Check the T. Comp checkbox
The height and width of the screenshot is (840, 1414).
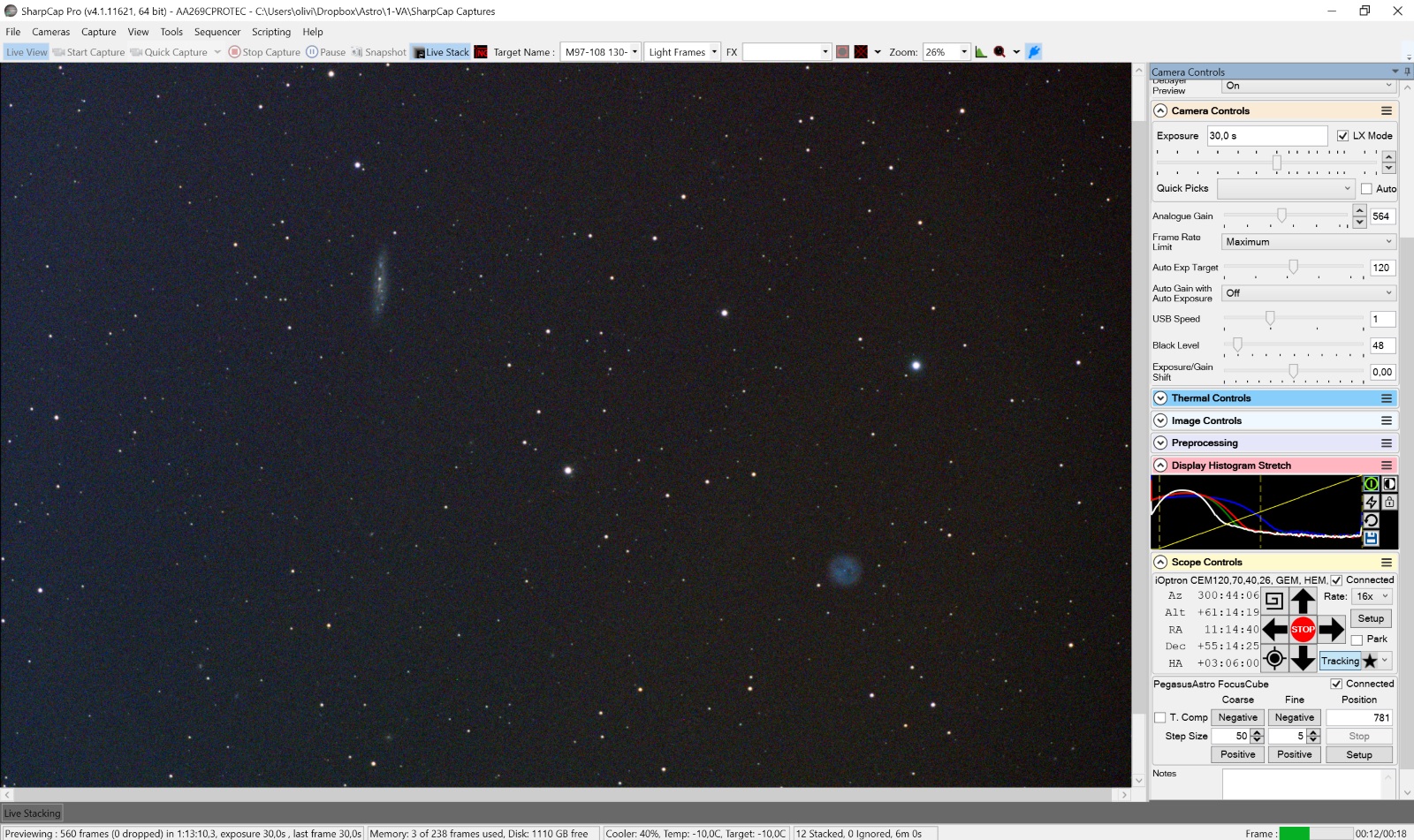coord(1160,718)
